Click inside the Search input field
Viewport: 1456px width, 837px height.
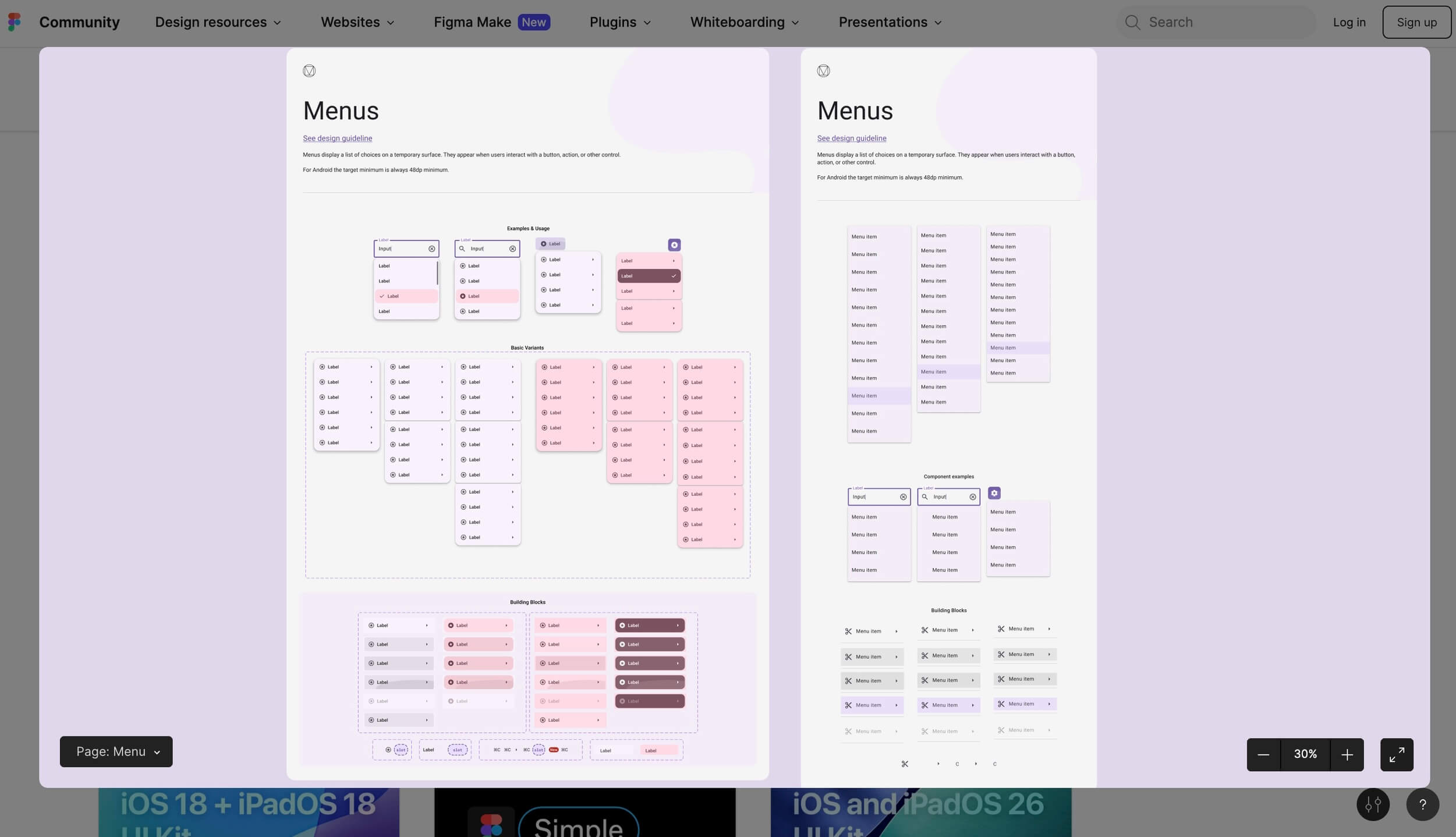point(1223,22)
